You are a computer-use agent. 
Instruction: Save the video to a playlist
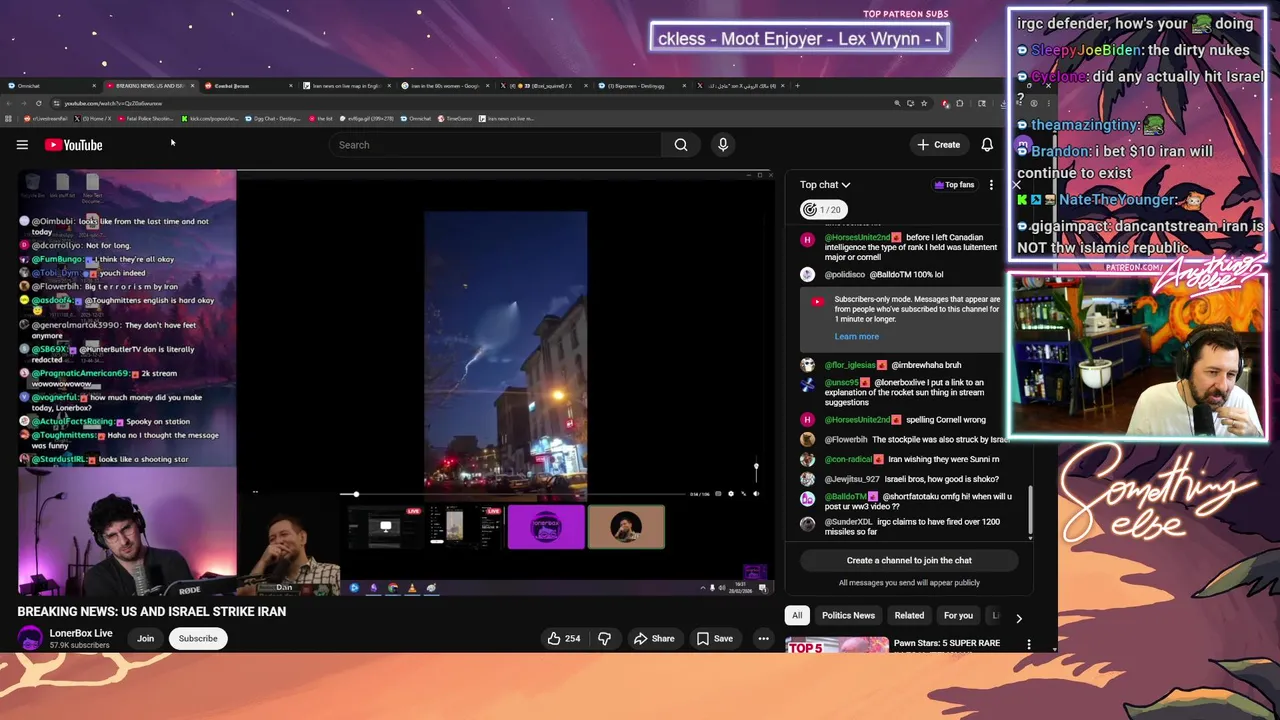click(715, 638)
